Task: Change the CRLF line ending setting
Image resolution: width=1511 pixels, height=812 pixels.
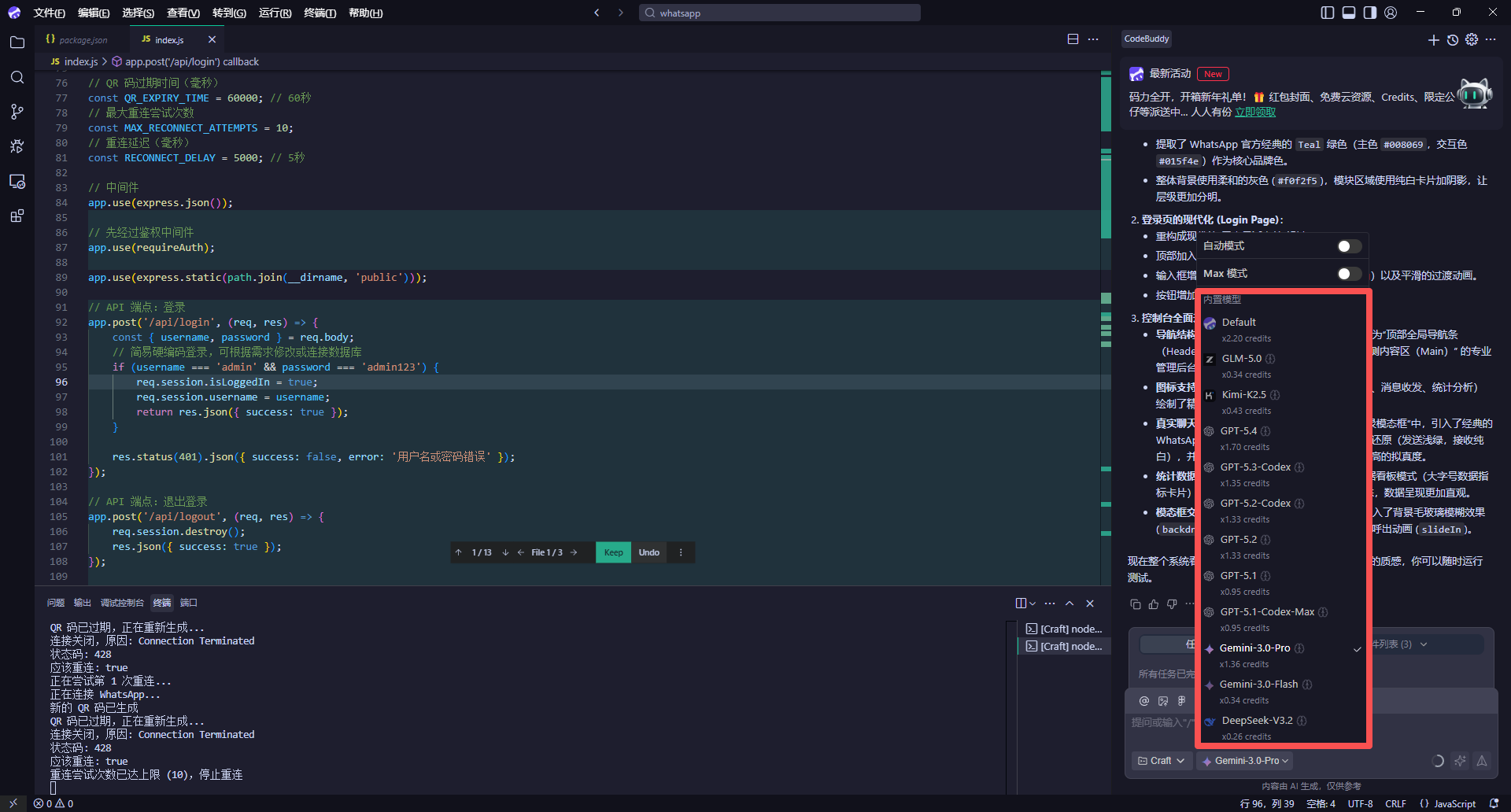Action: (x=1395, y=804)
